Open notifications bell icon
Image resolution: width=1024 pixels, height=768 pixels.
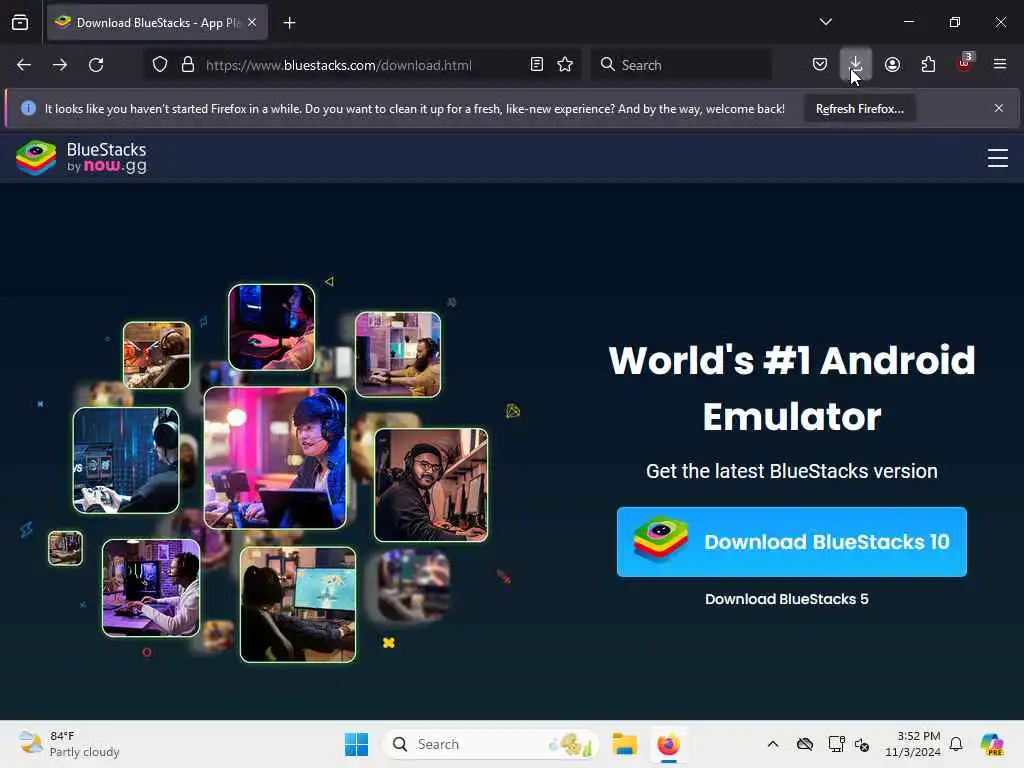tap(956, 744)
